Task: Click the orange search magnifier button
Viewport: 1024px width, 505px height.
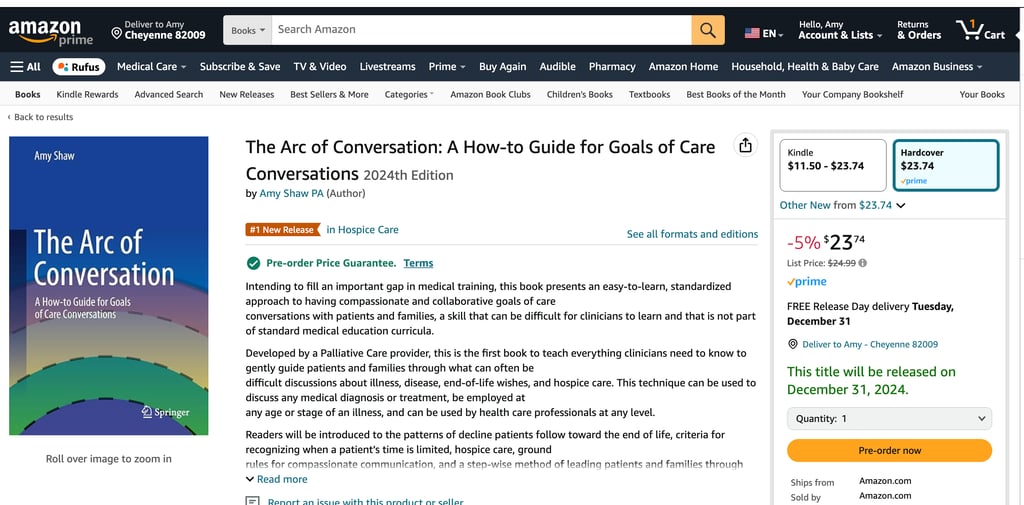Action: tap(708, 30)
